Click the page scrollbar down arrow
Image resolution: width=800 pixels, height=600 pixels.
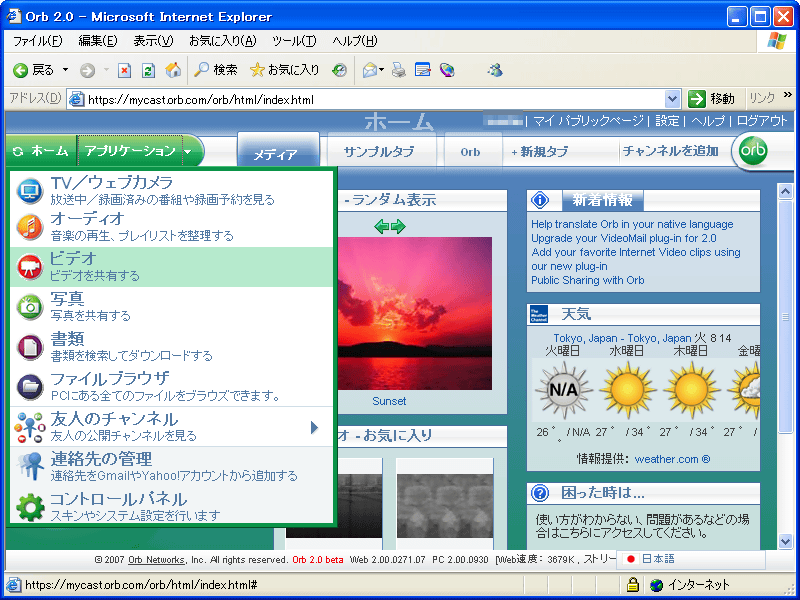pos(785,541)
